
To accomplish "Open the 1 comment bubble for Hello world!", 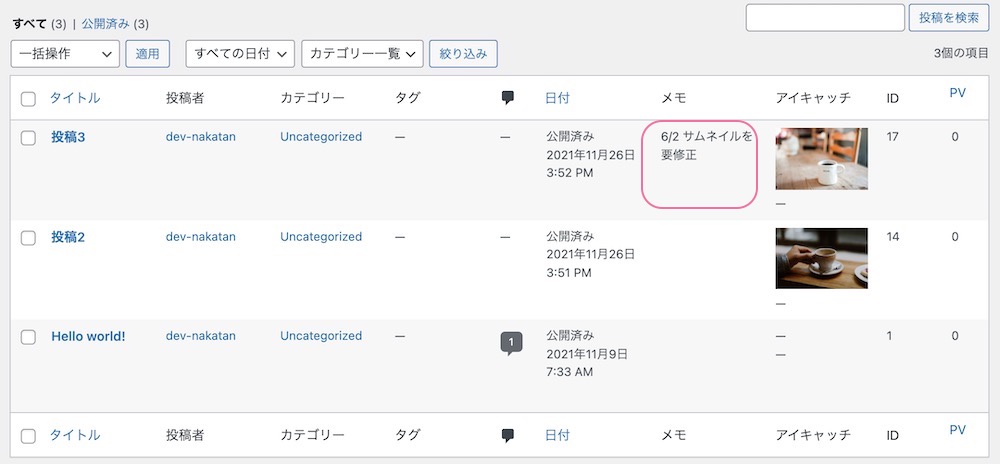I will pyautogui.click(x=511, y=343).
